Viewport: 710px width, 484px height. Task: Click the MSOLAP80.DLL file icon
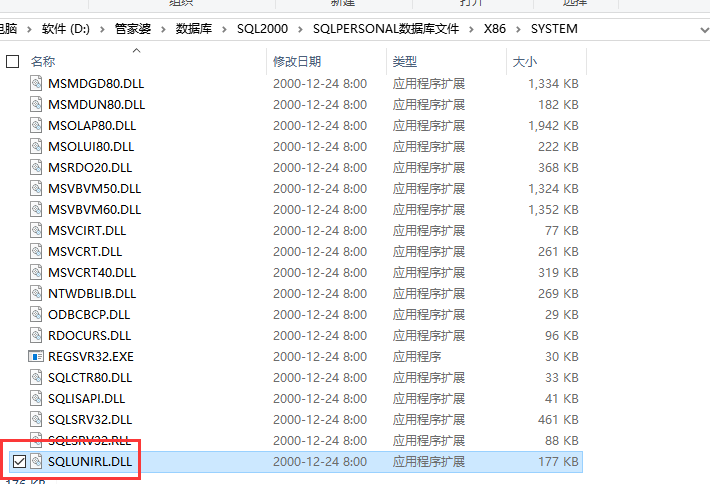click(x=36, y=125)
